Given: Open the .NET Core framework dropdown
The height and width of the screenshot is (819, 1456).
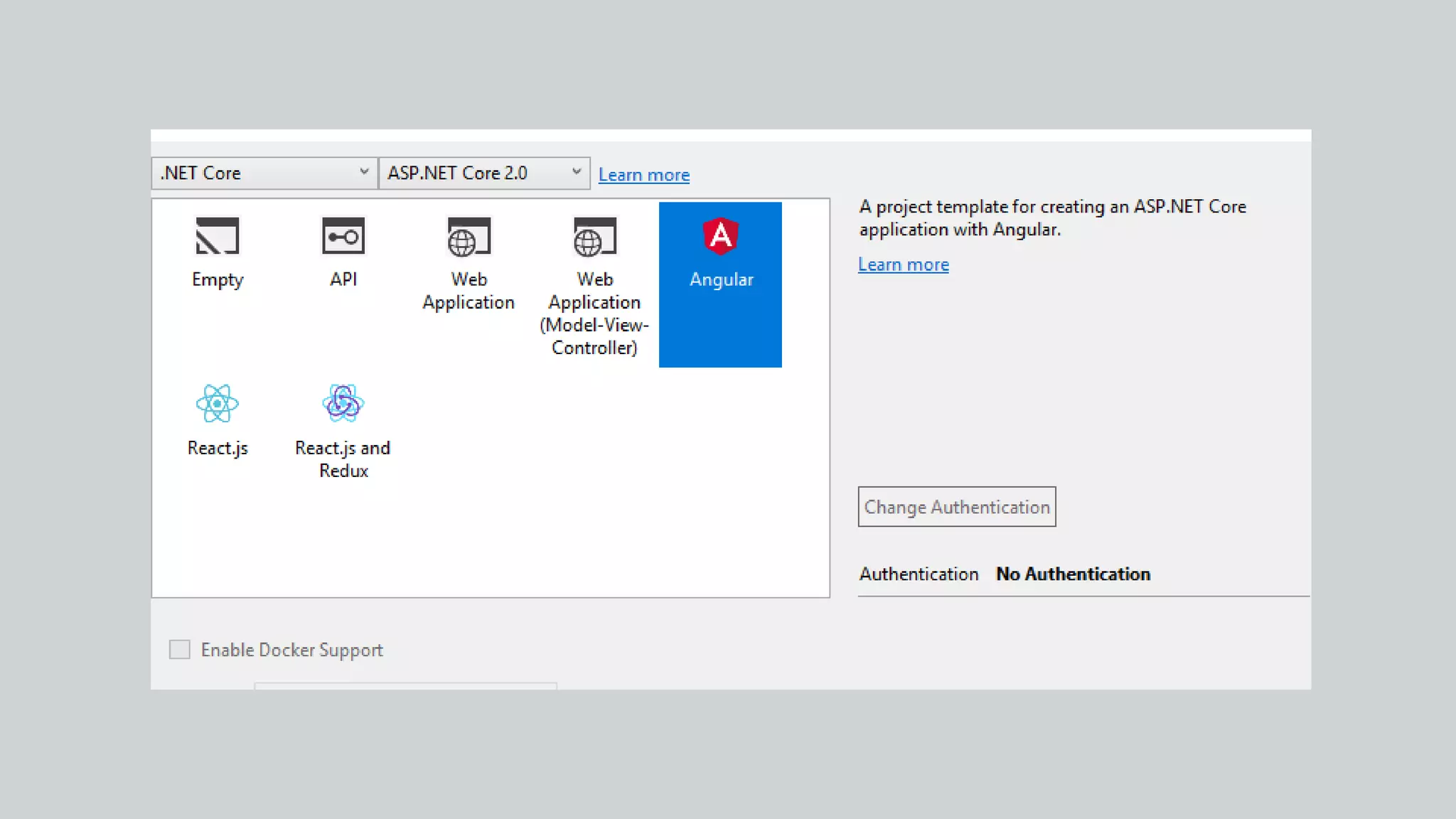Looking at the screenshot, I should point(264,173).
